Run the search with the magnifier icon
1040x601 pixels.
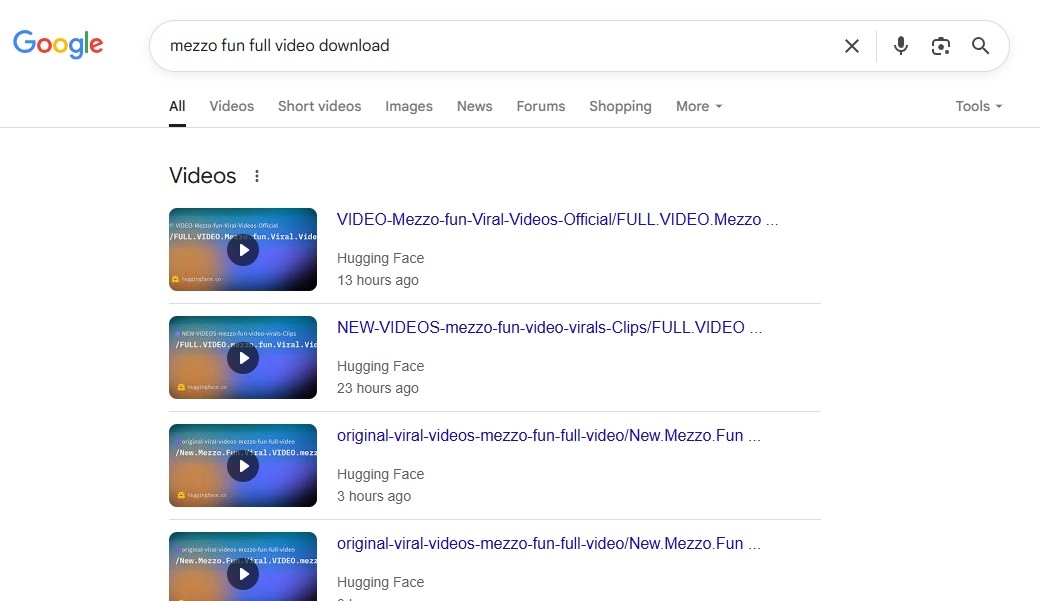click(x=981, y=45)
